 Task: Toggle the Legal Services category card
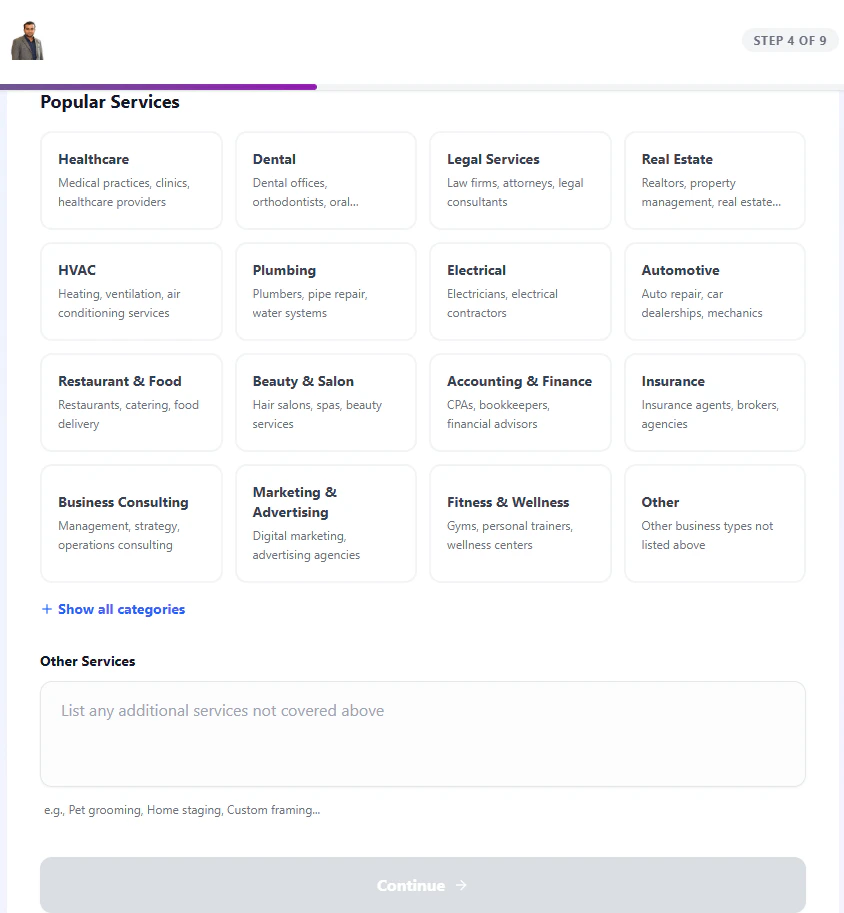point(520,180)
